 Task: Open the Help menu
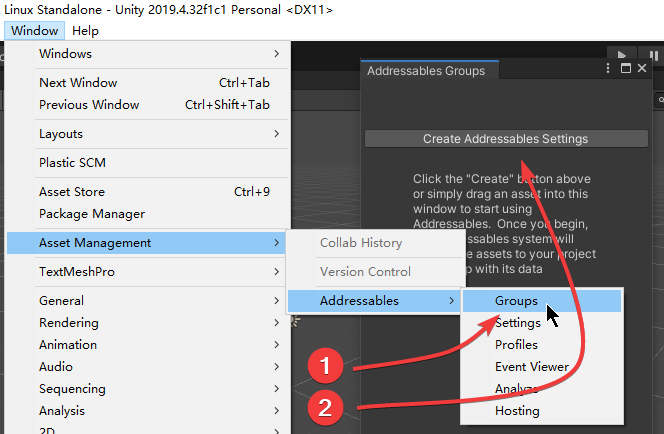[x=85, y=31]
